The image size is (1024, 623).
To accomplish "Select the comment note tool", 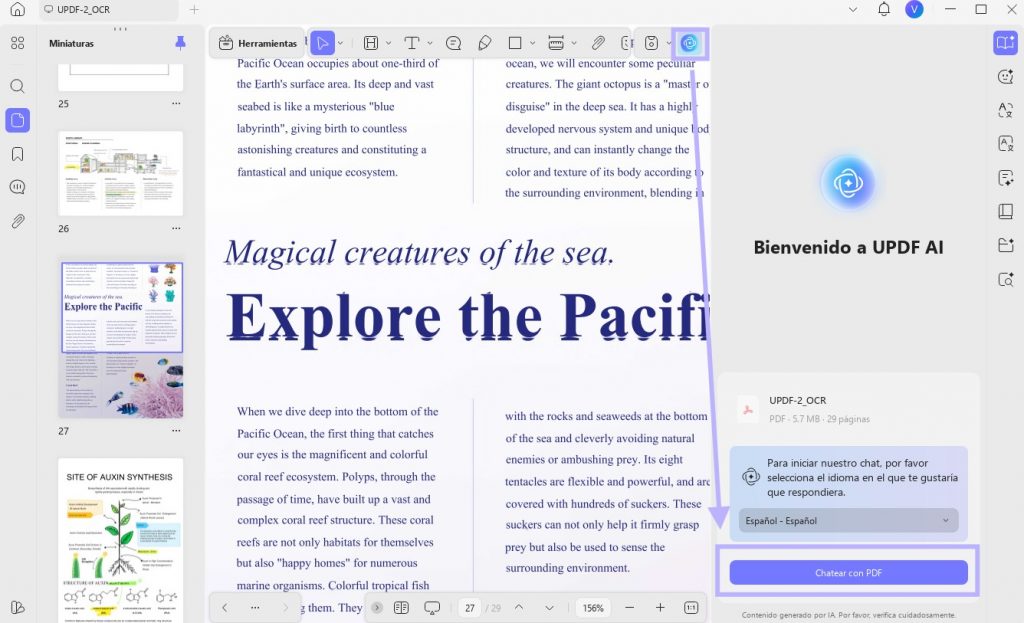I will click(453, 43).
